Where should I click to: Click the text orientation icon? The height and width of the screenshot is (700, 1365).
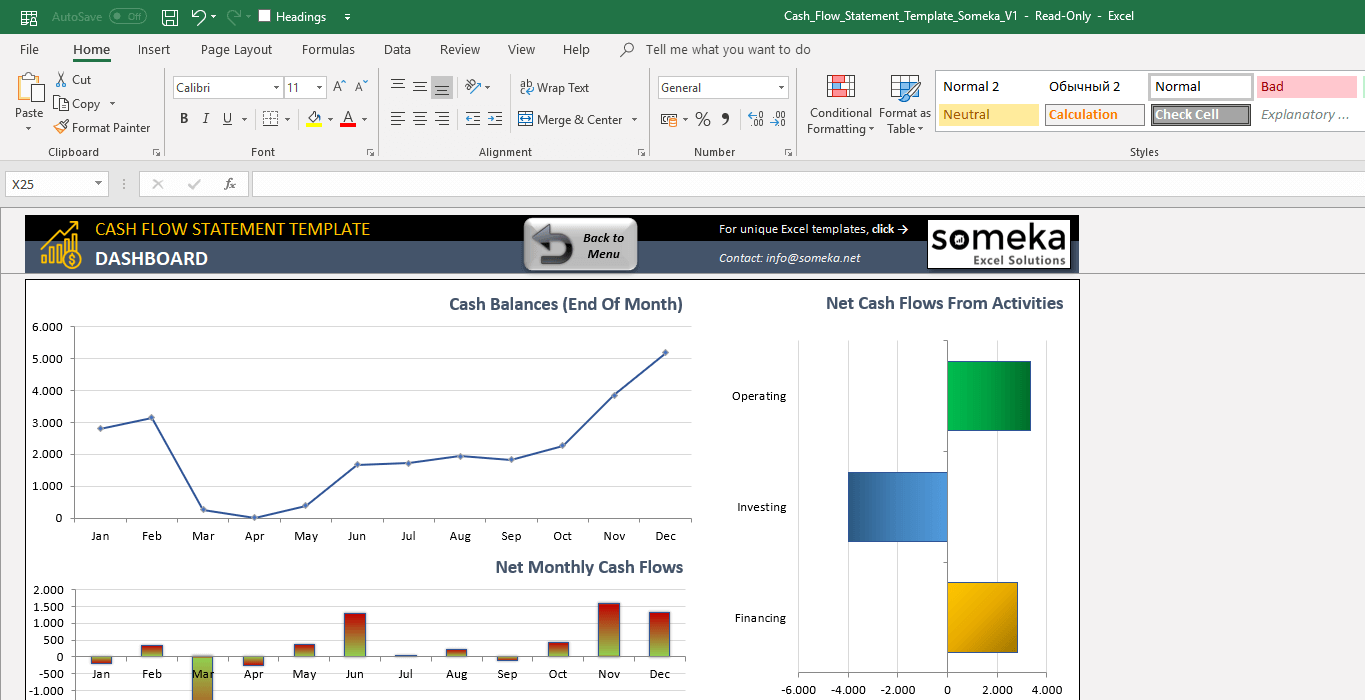[473, 87]
